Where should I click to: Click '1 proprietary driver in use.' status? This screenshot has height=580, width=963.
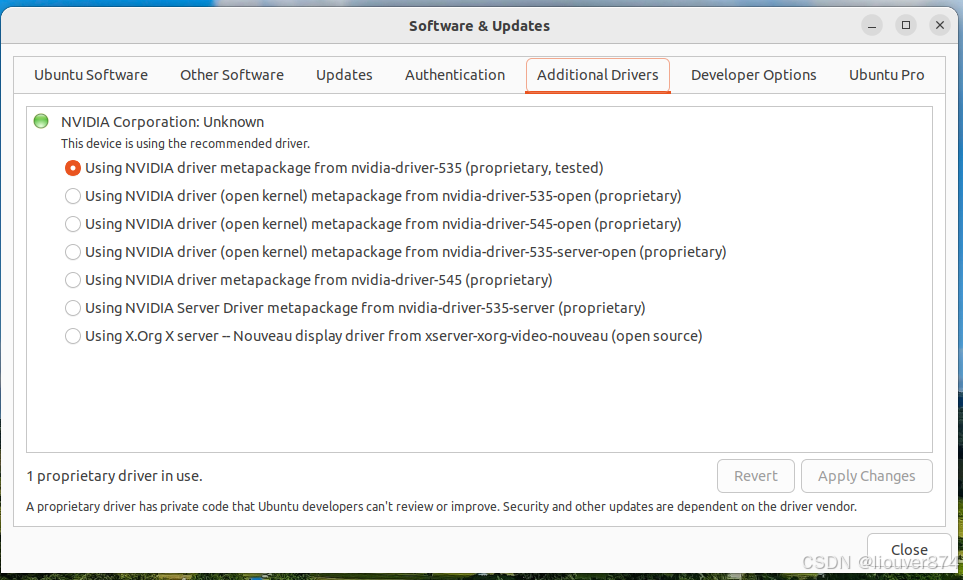coord(114,476)
